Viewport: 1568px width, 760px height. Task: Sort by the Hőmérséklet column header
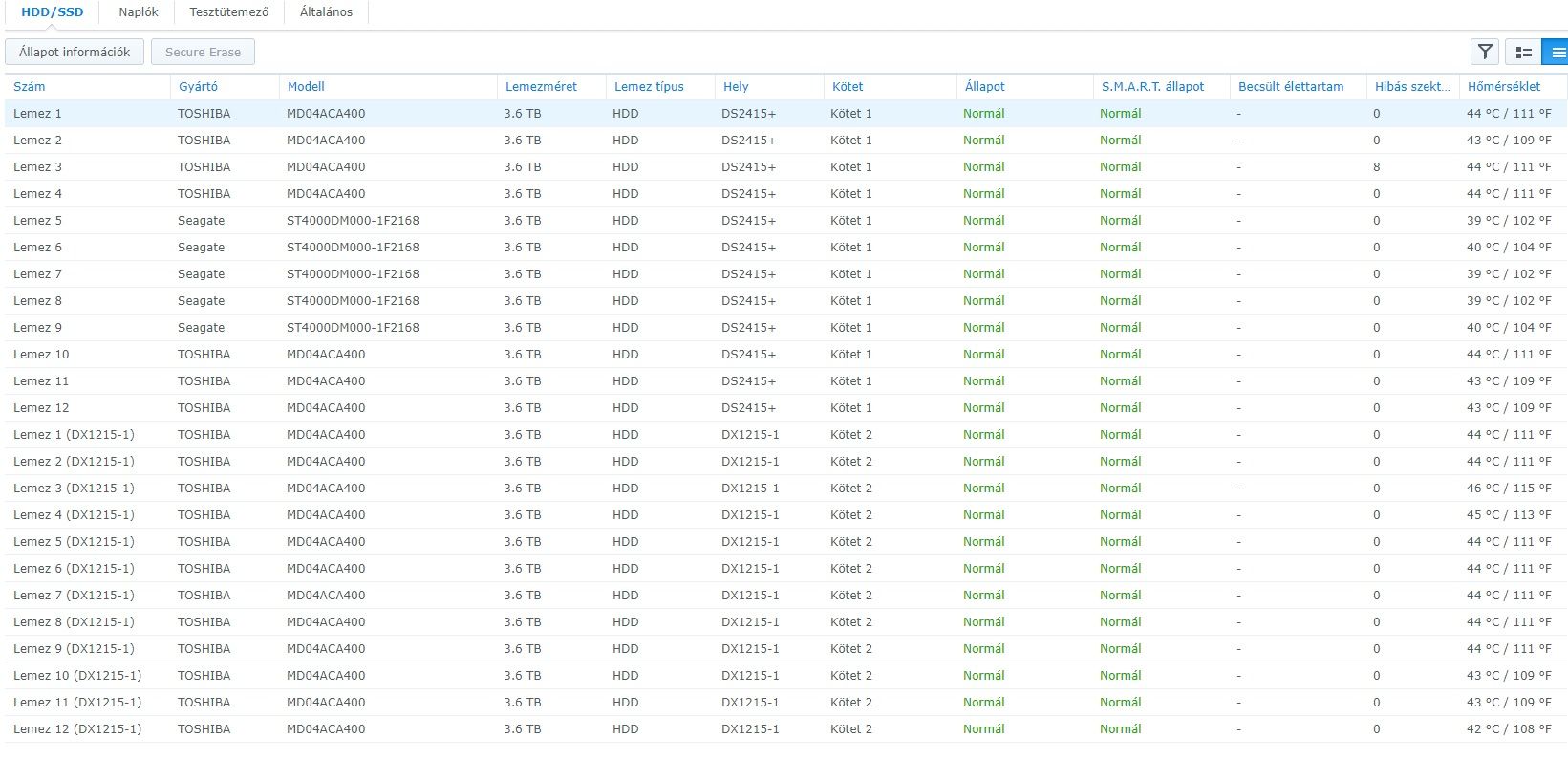click(1513, 86)
